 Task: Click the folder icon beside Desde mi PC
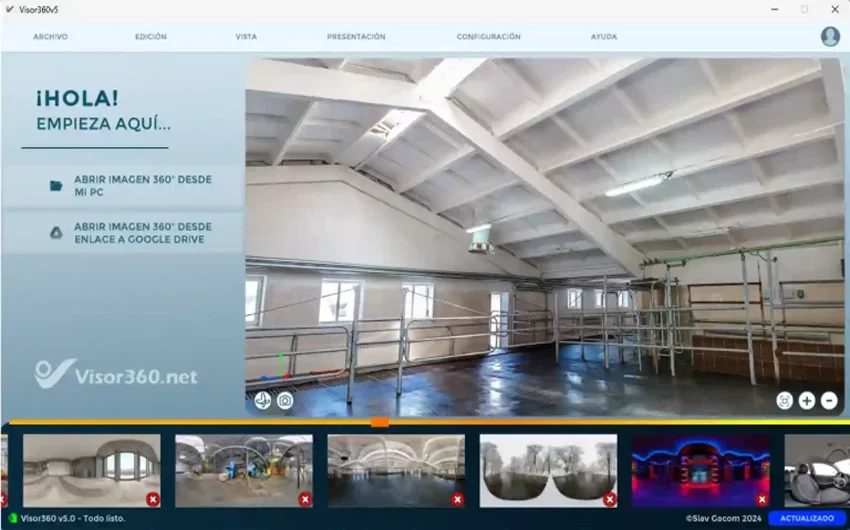point(56,186)
